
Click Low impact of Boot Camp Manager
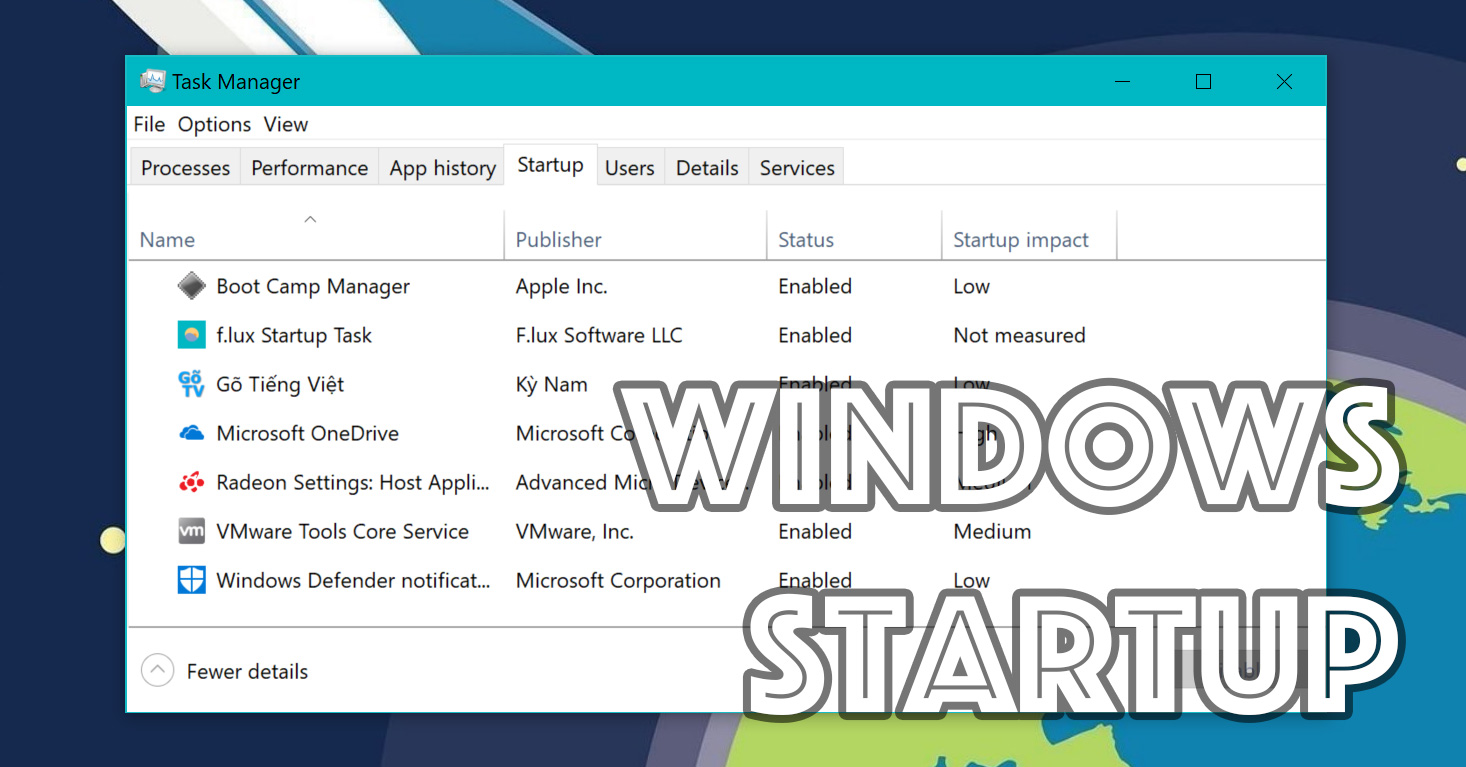(971, 286)
